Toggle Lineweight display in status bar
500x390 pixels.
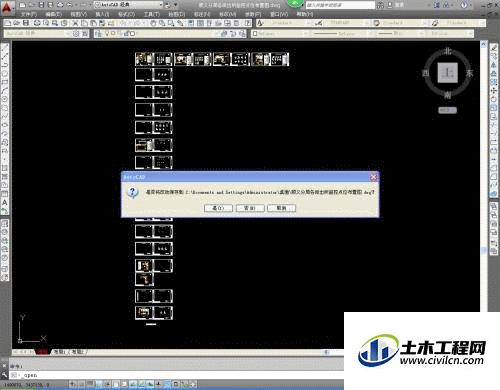(x=158, y=384)
